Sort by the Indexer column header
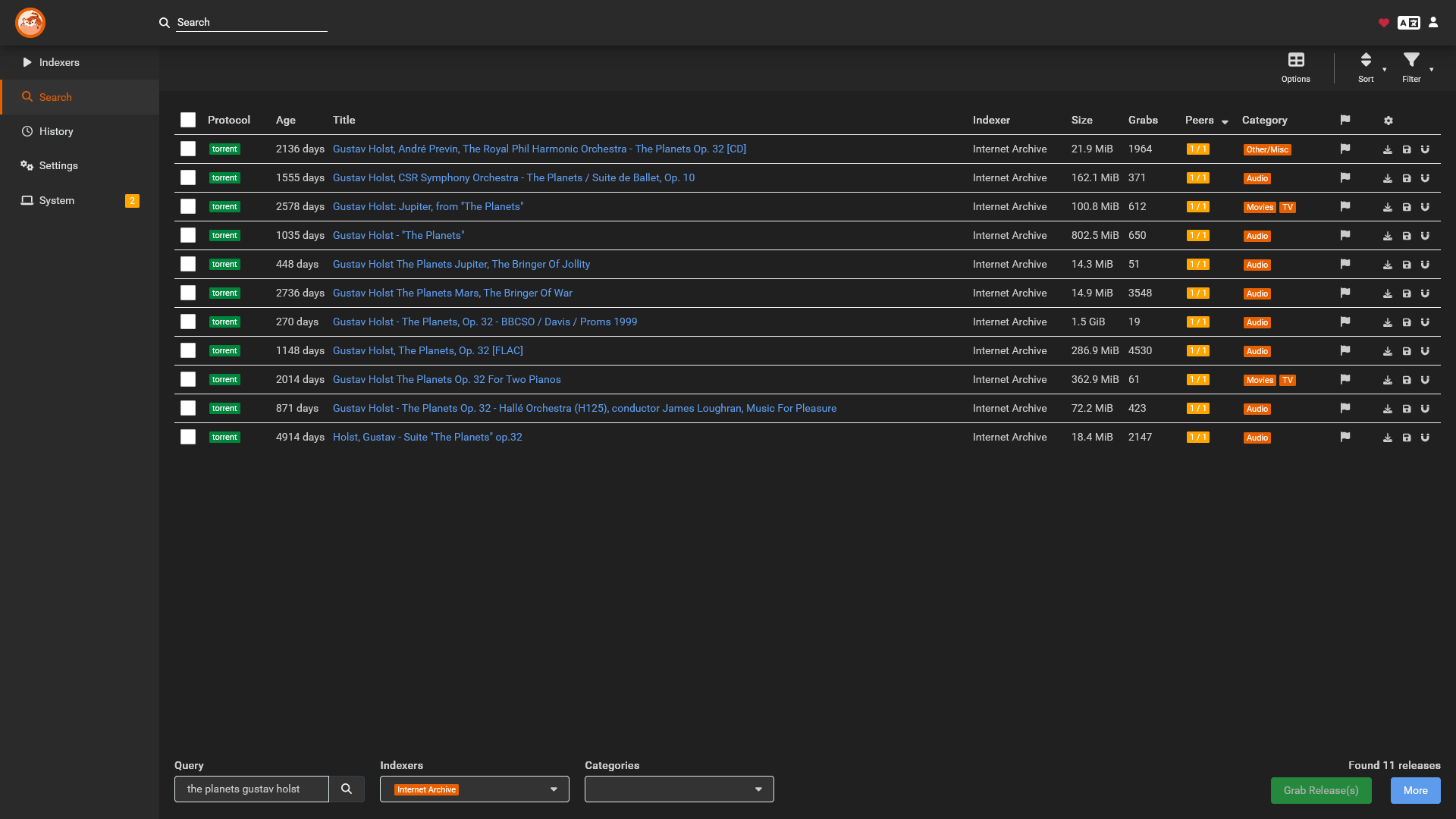Image resolution: width=1456 pixels, height=819 pixels. click(x=991, y=120)
